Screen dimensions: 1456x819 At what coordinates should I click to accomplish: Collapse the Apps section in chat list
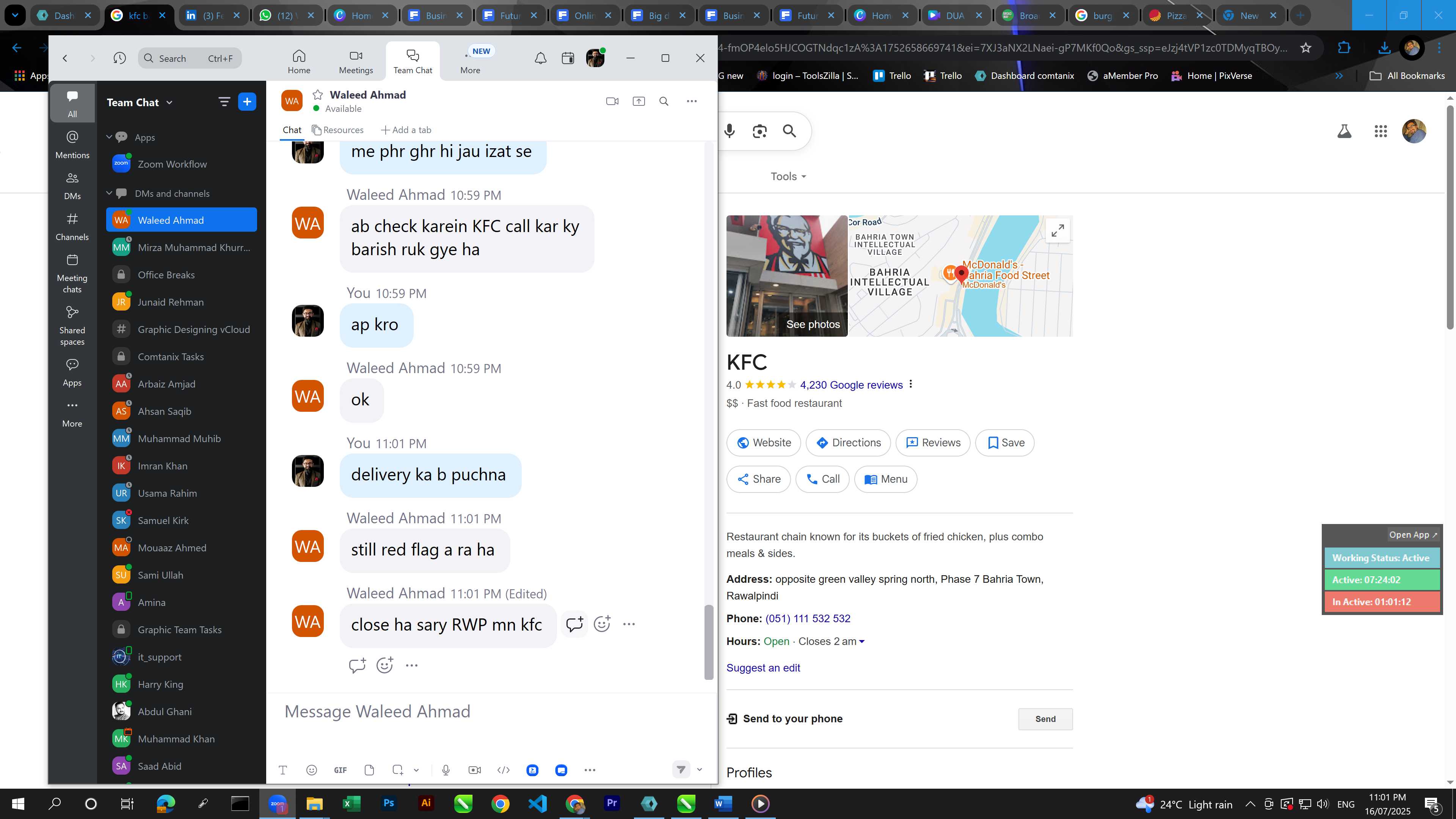tap(109, 137)
